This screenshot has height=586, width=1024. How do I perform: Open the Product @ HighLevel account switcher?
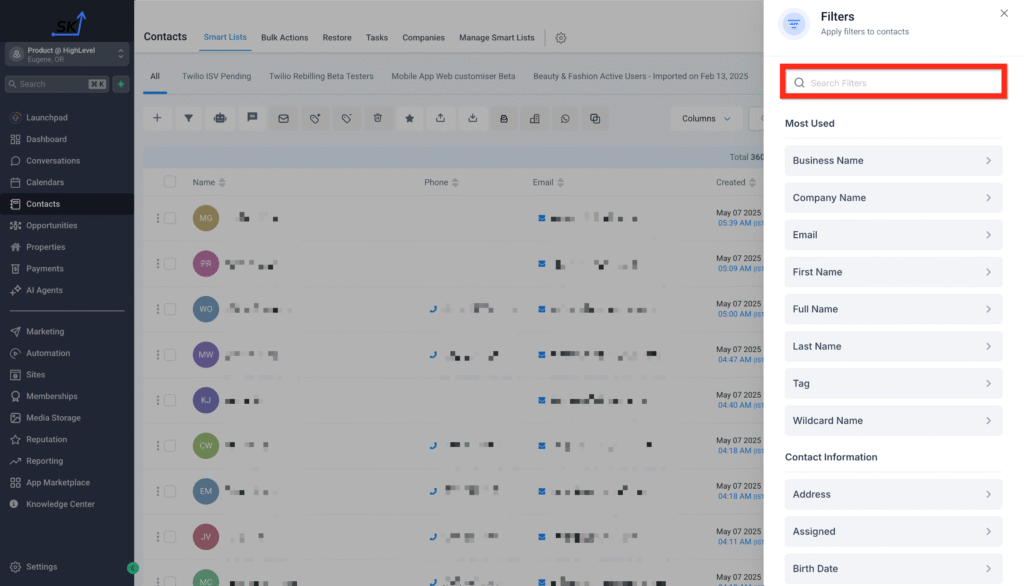click(x=67, y=54)
